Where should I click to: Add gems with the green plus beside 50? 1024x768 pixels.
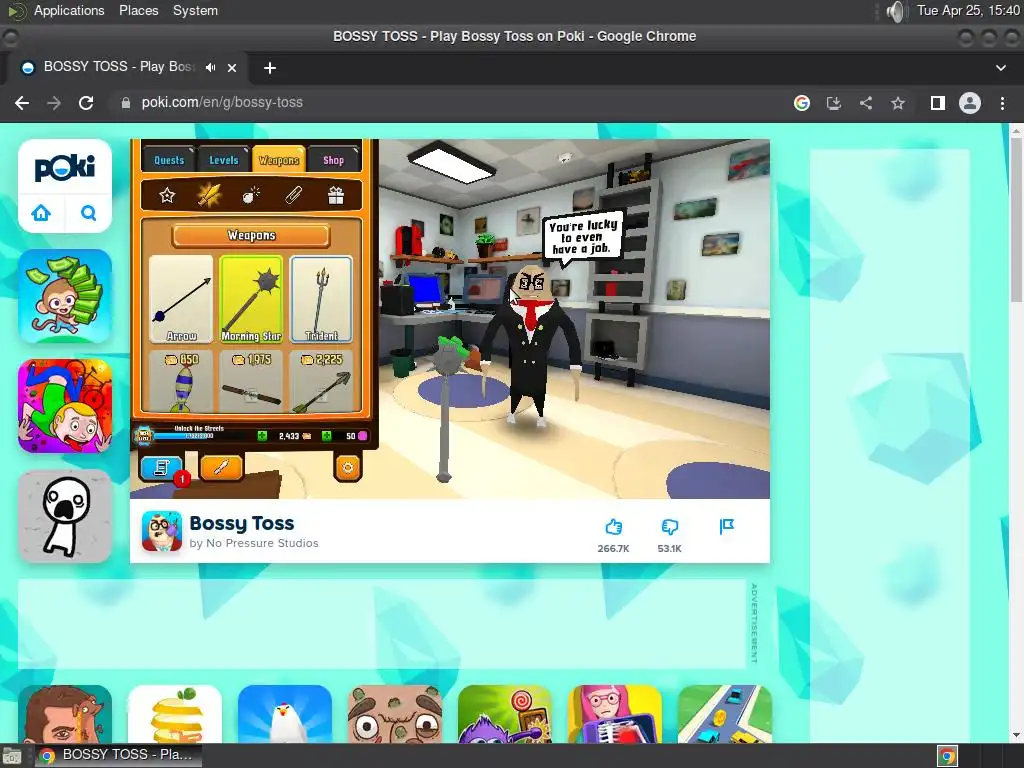[327, 436]
